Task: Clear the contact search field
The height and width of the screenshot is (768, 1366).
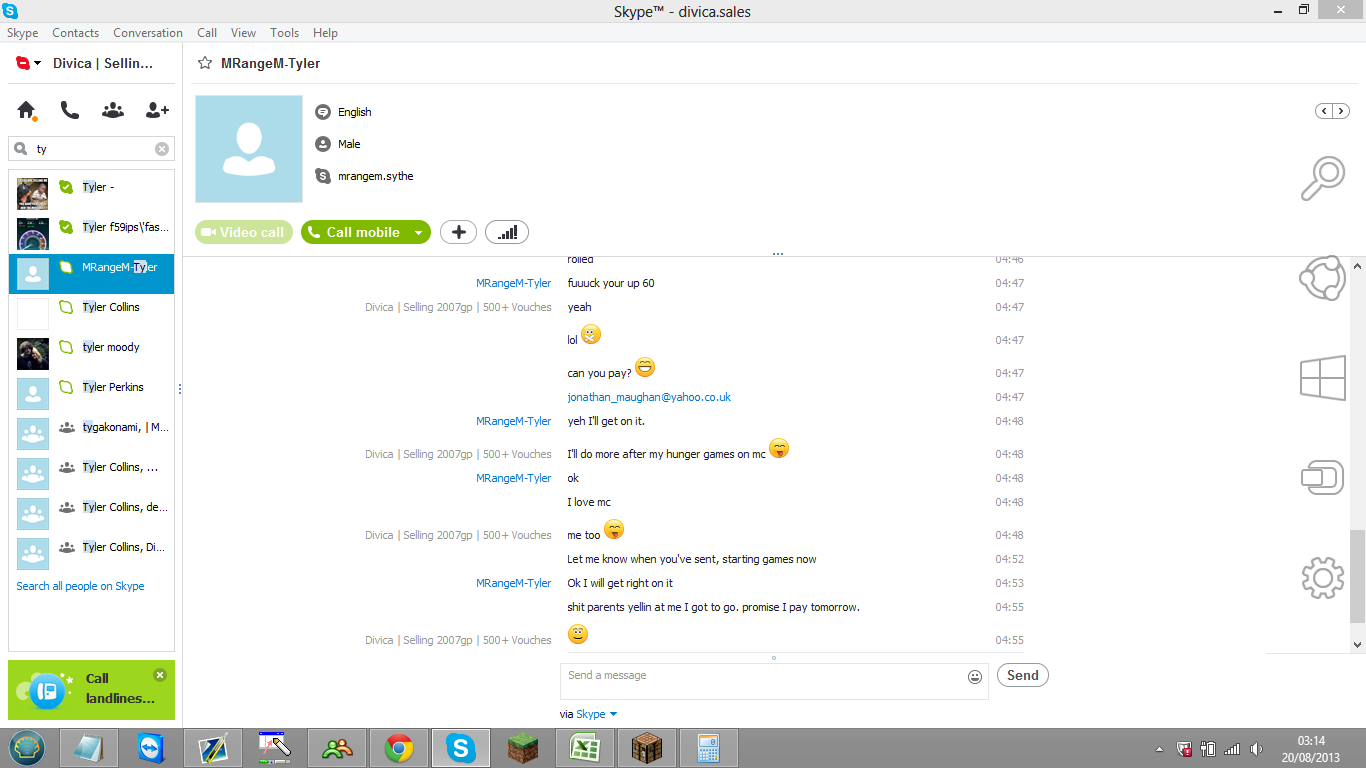Action: click(162, 149)
